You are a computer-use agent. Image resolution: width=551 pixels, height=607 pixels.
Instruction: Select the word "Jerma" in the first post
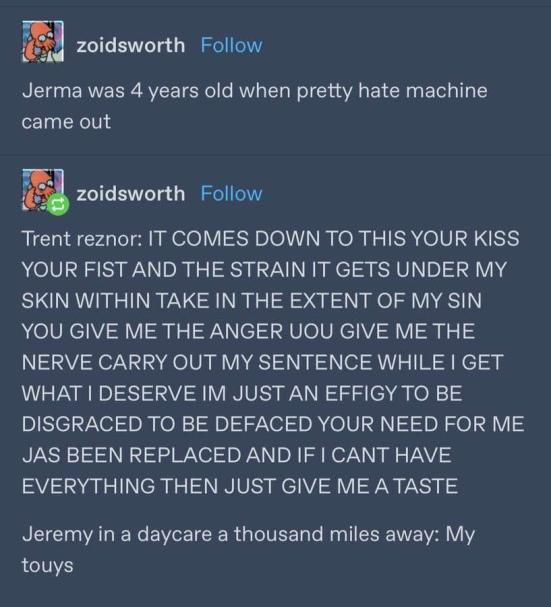(x=52, y=91)
